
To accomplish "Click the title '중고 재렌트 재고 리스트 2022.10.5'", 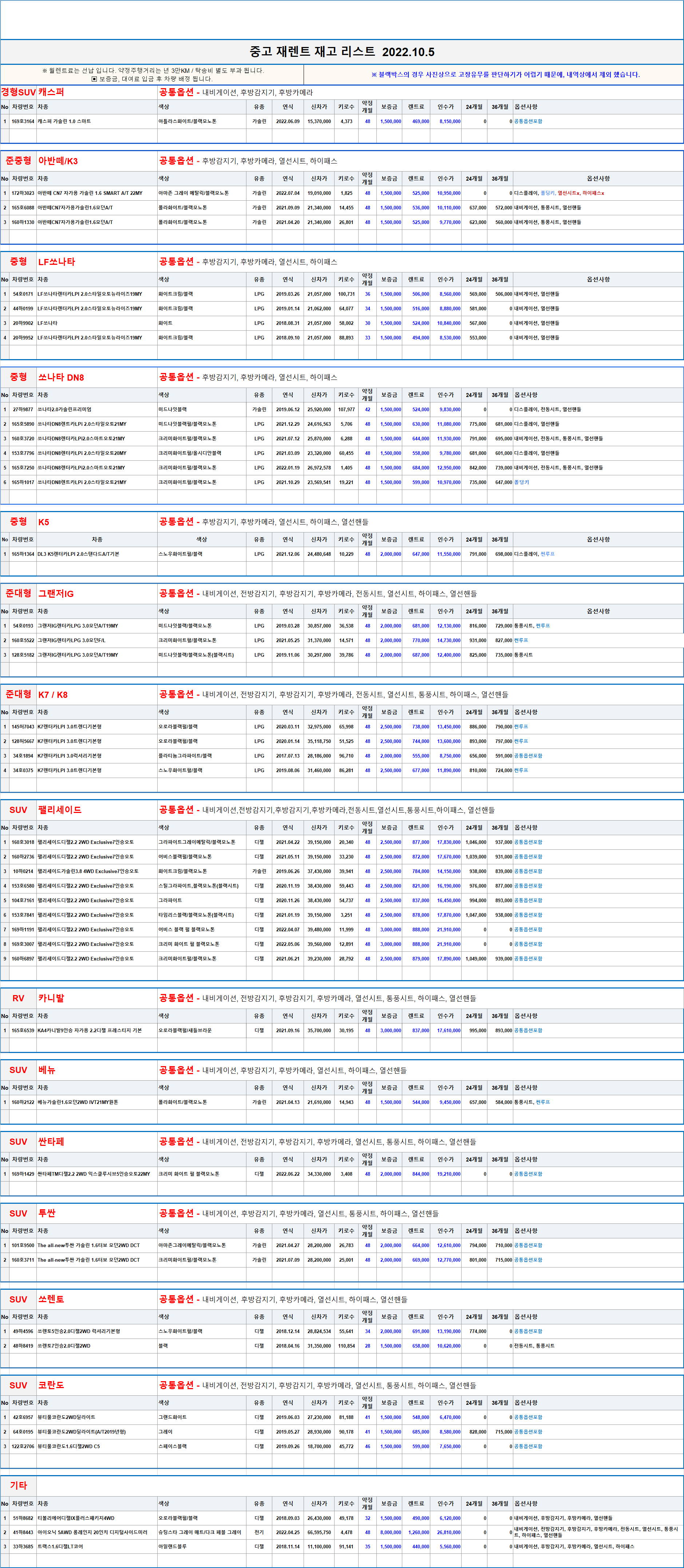I will click(342, 52).
